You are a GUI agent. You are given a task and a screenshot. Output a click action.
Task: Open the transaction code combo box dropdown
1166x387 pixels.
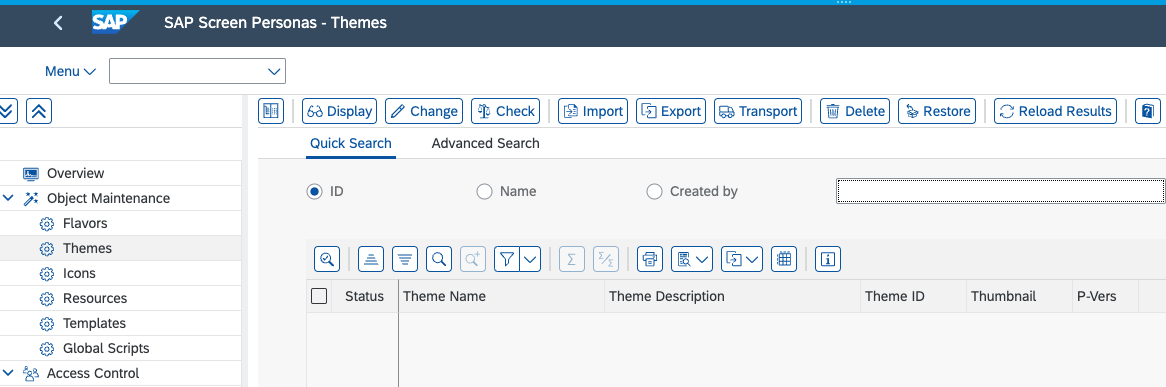click(x=274, y=71)
